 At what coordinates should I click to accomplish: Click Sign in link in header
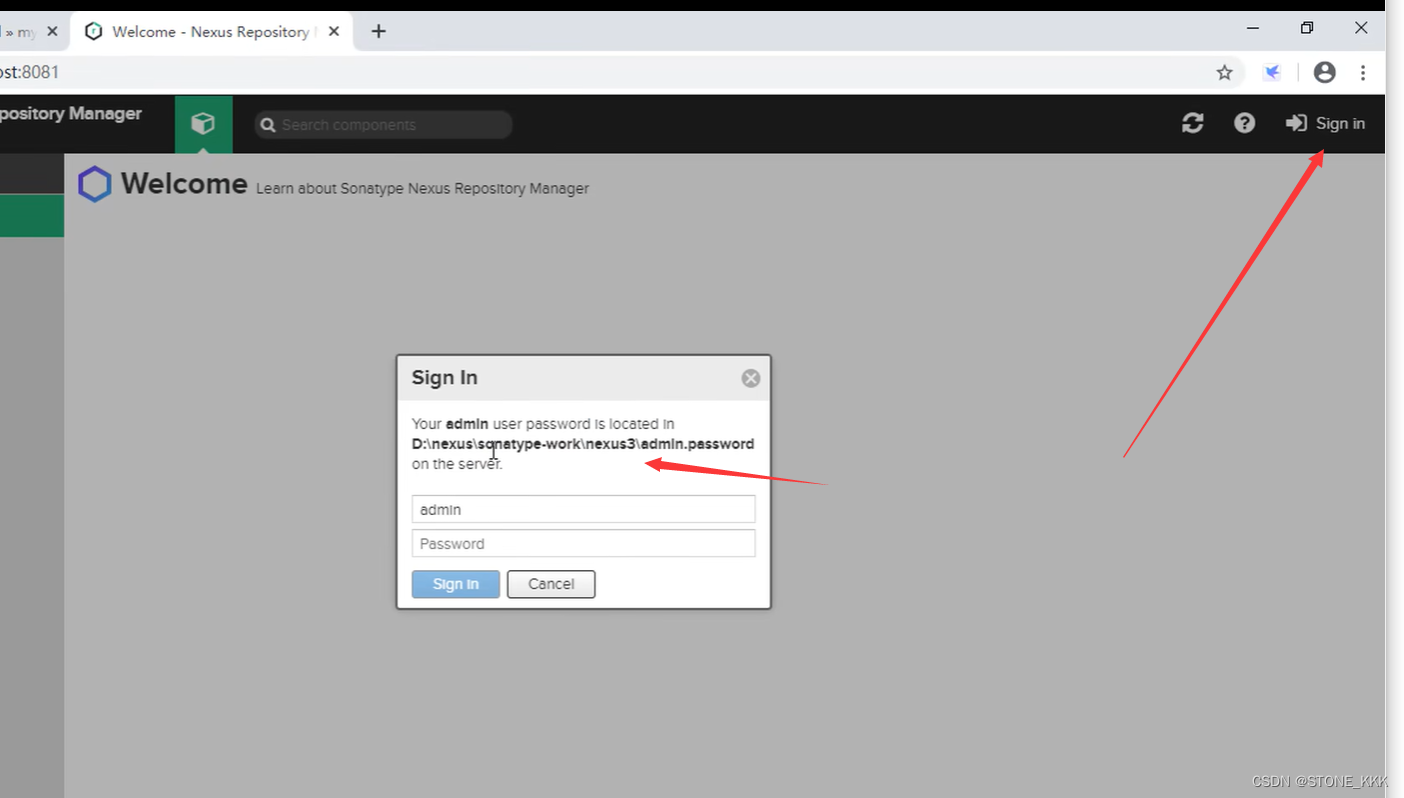click(x=1325, y=123)
